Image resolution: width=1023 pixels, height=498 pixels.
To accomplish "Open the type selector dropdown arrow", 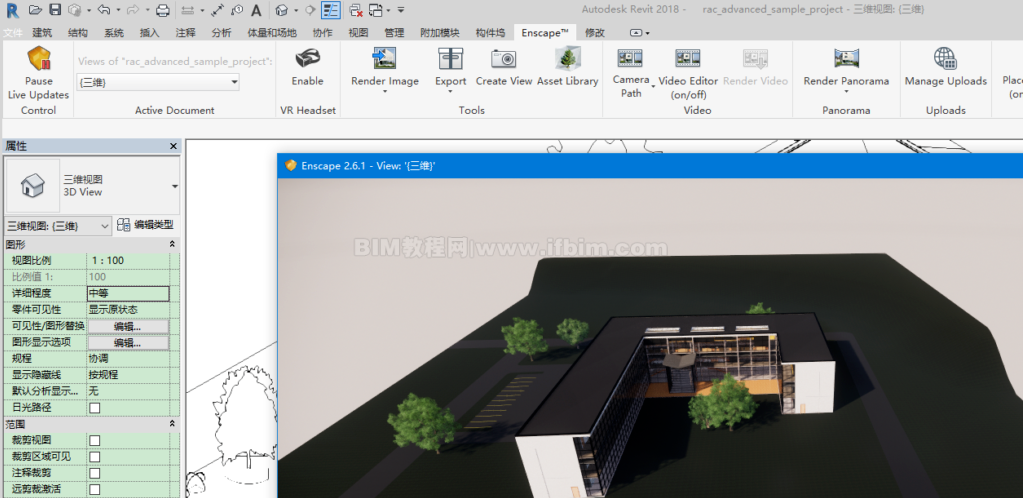I will (x=175, y=187).
